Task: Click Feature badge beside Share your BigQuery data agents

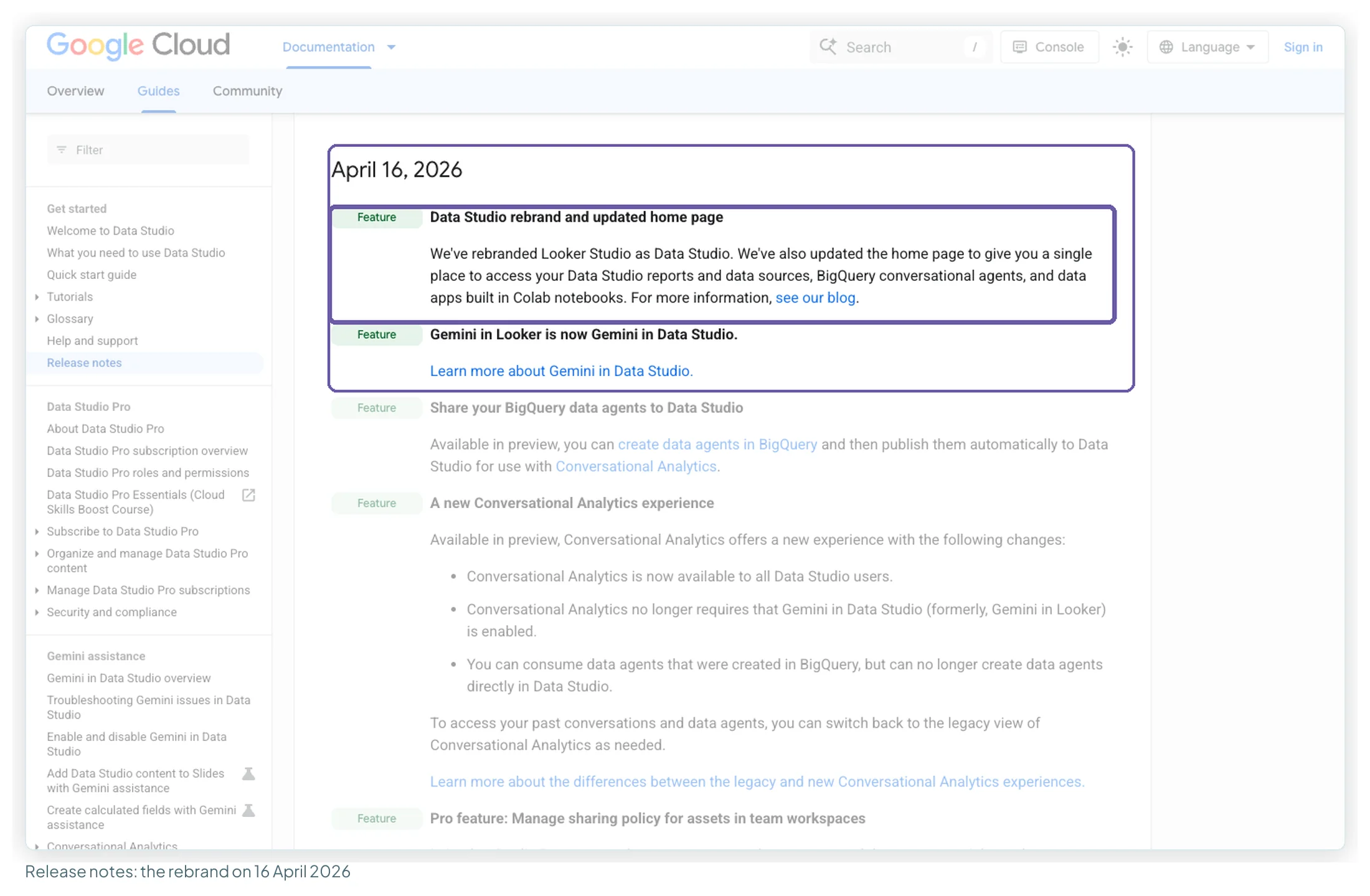Action: click(376, 408)
